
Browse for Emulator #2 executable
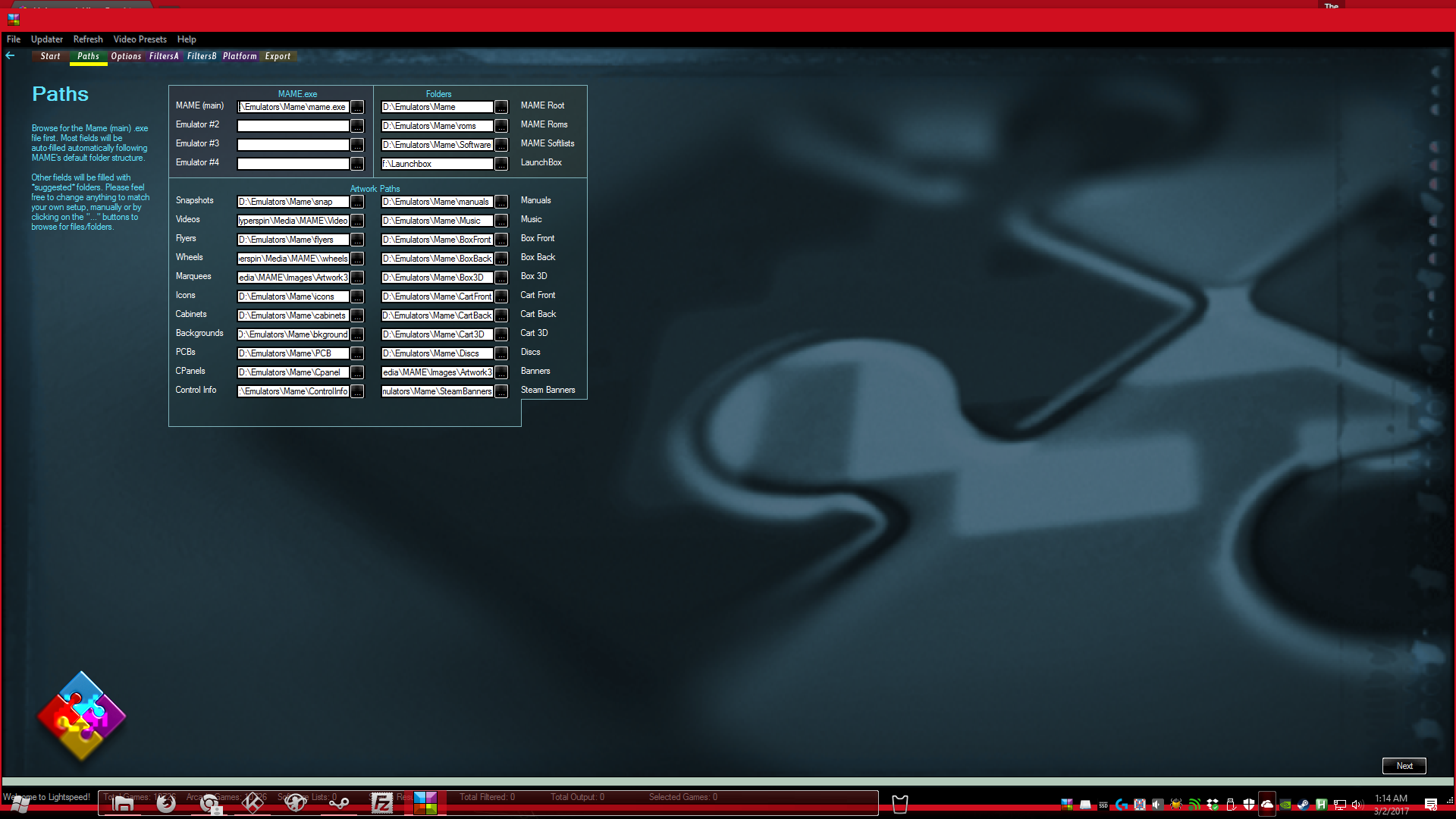pos(357,126)
